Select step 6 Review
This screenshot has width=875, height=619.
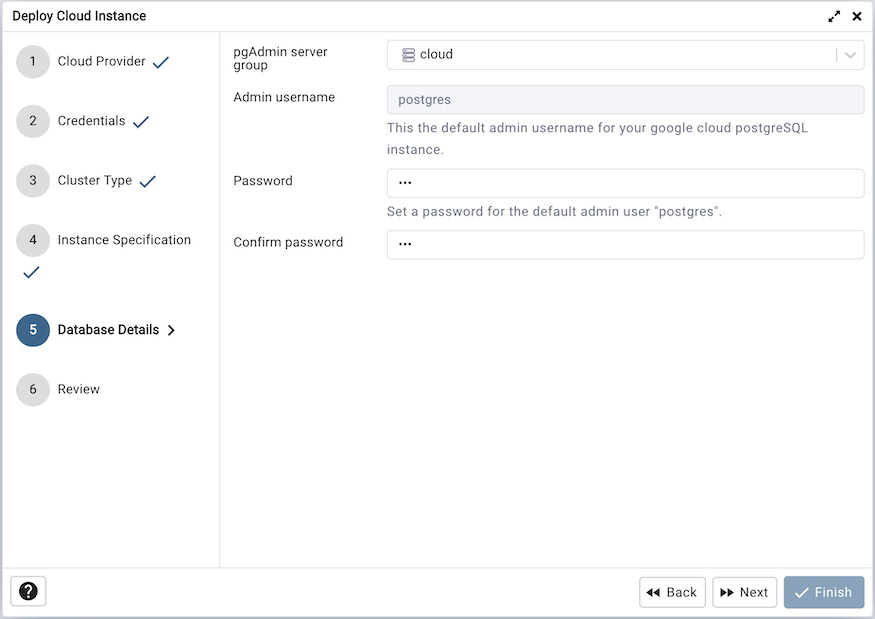[x=33, y=389]
